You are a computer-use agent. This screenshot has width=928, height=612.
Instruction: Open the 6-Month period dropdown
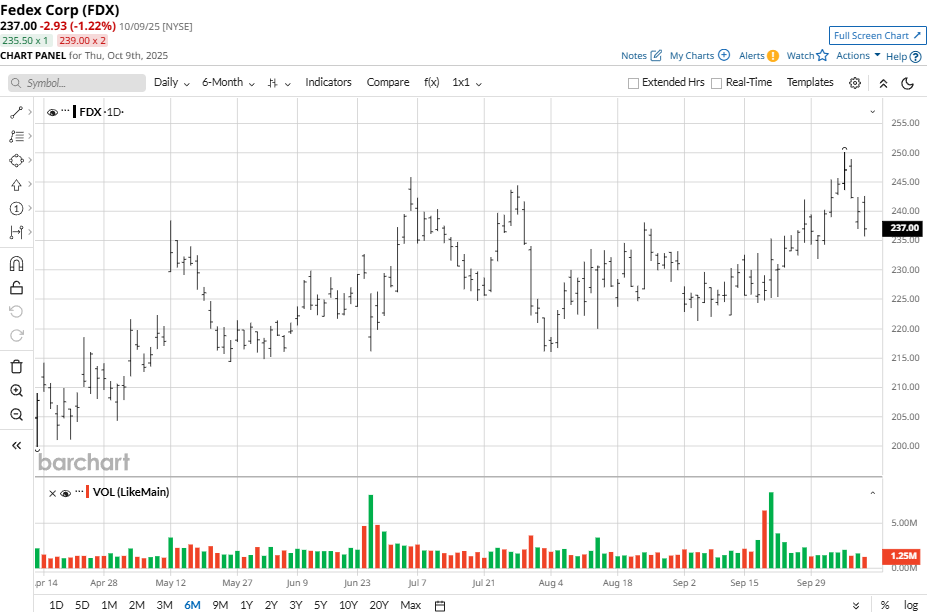pos(228,82)
